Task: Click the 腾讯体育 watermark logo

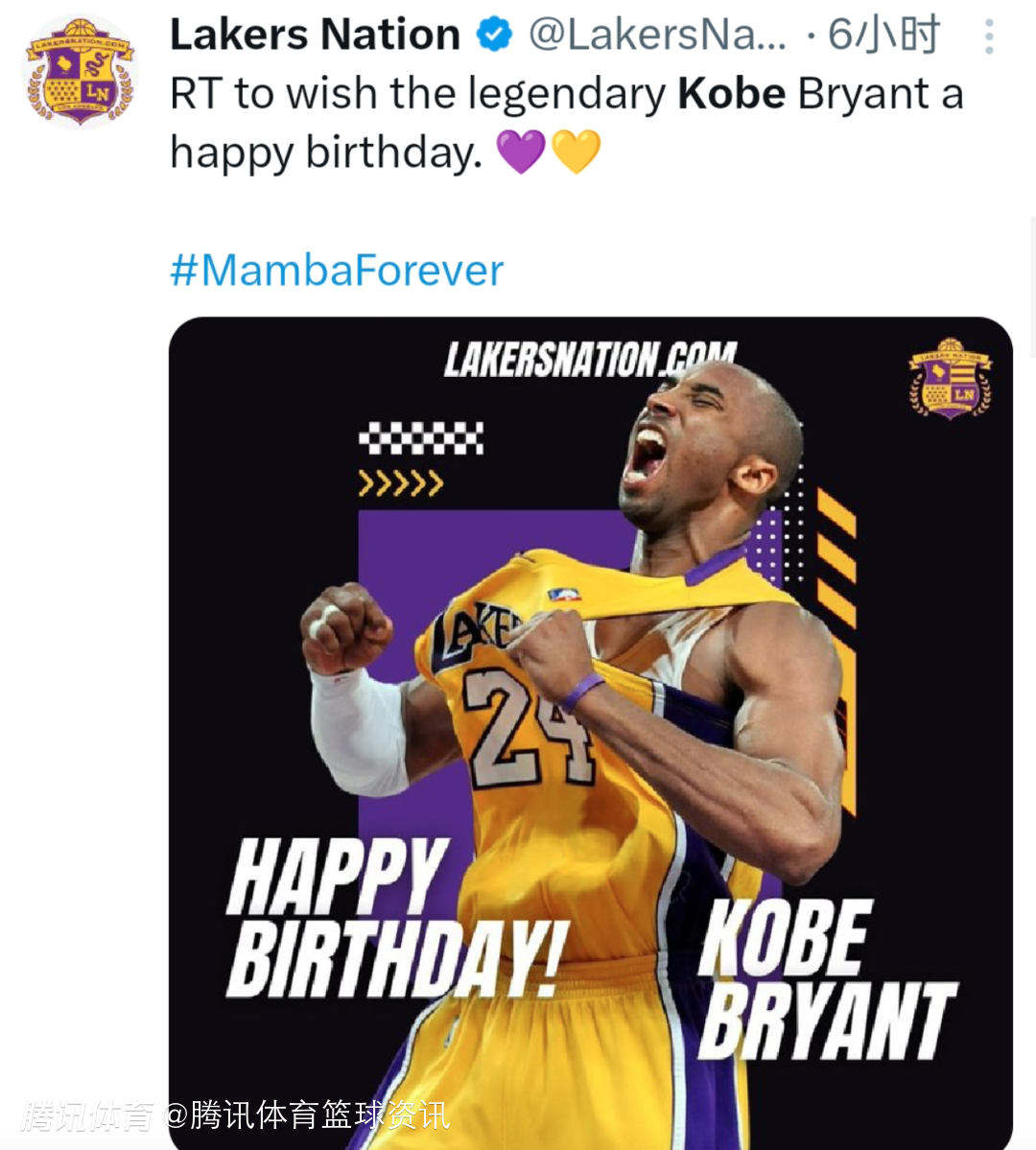Action: (88, 1115)
